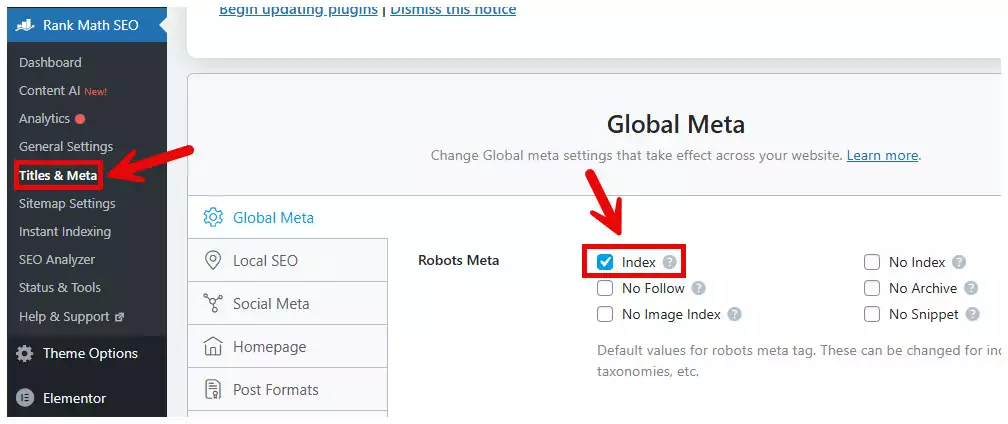Switch to Post Formats tab

(287, 389)
